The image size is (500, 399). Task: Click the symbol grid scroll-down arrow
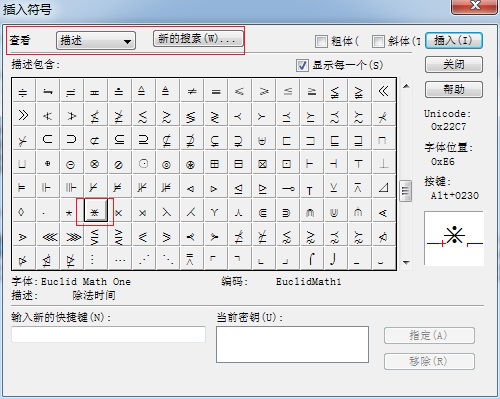click(x=406, y=262)
